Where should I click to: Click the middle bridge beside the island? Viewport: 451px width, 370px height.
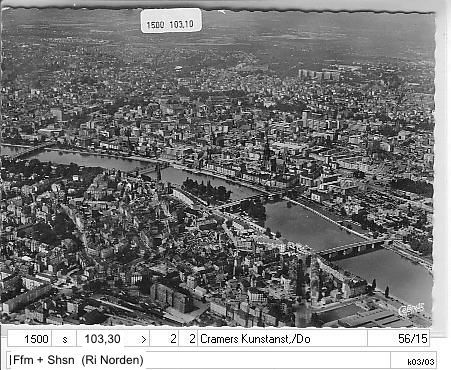(248, 201)
